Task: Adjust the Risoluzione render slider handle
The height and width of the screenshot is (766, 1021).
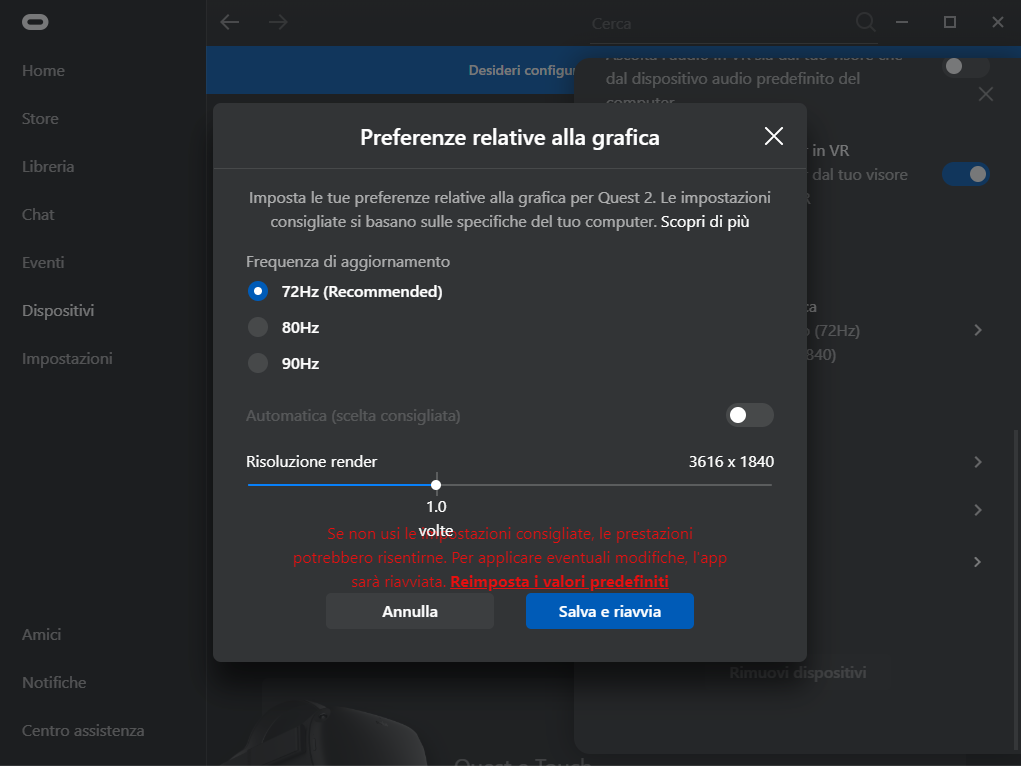Action: point(436,485)
